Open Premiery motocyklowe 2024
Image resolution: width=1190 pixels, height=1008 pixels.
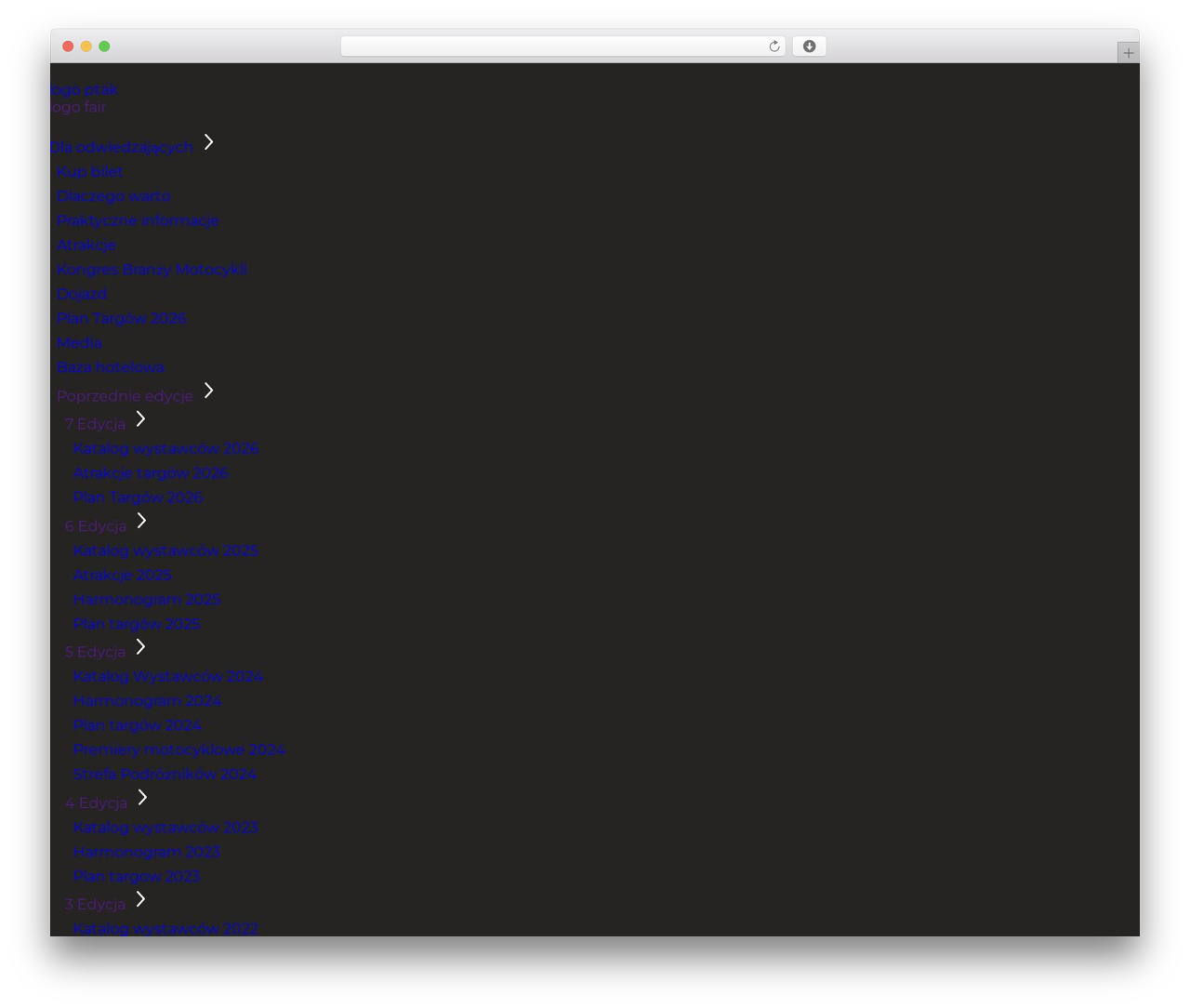coord(179,749)
